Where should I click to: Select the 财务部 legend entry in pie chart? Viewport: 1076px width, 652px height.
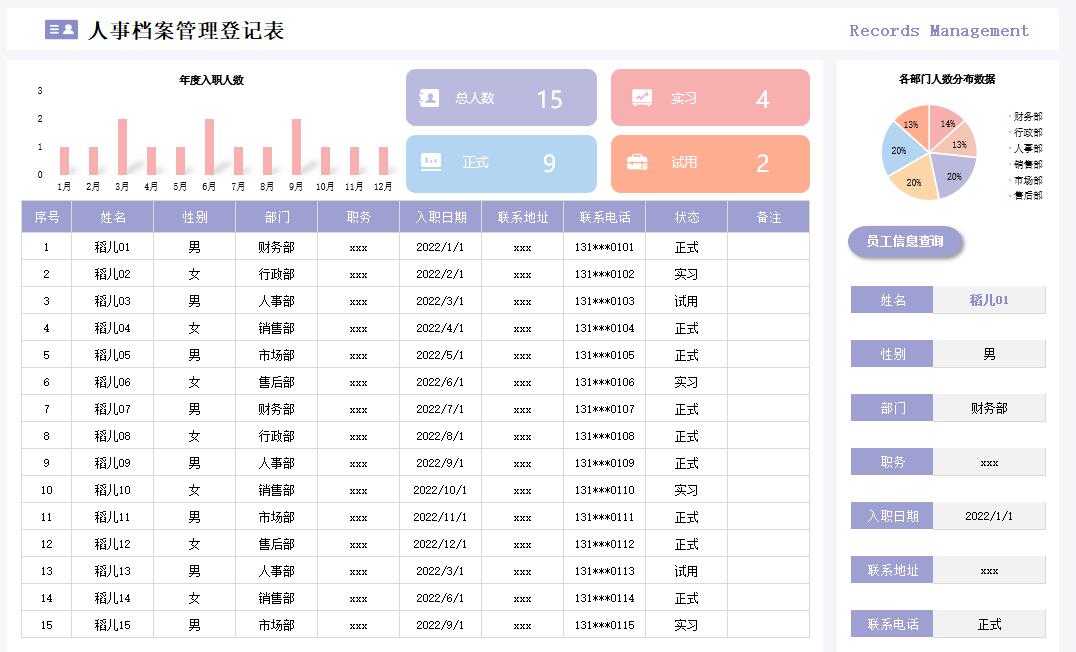(1027, 117)
